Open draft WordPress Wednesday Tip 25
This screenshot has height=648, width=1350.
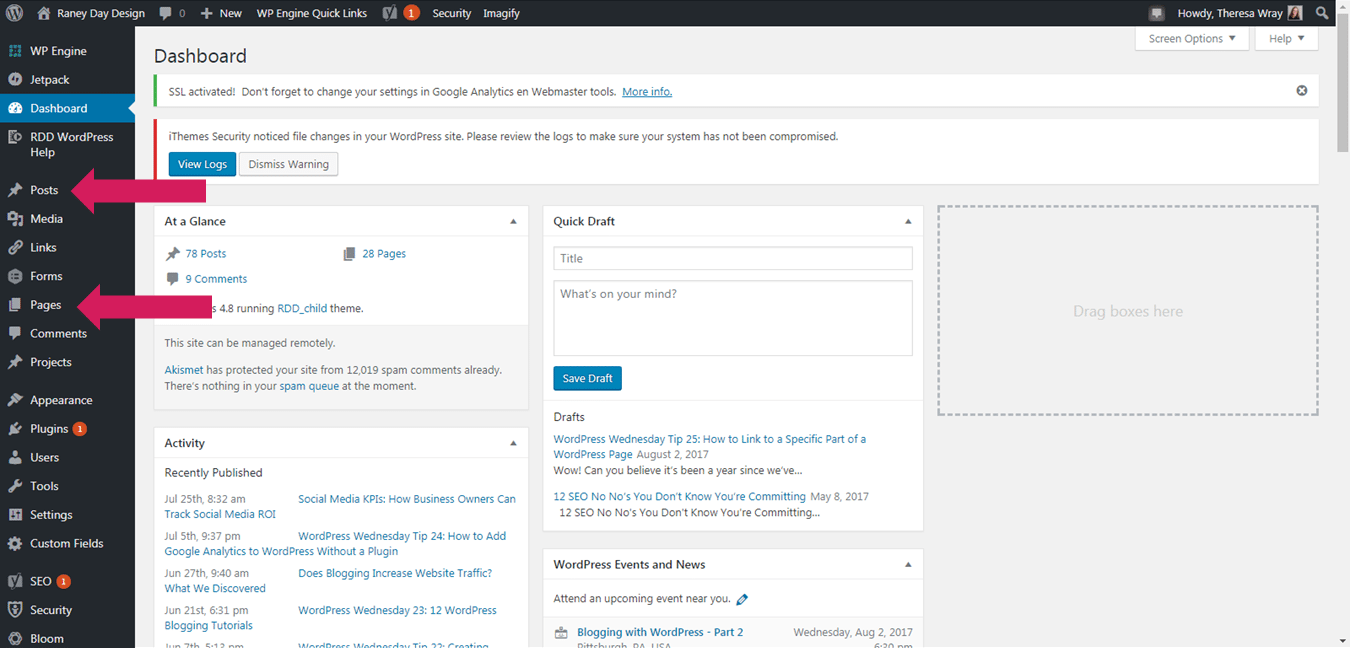coord(710,447)
